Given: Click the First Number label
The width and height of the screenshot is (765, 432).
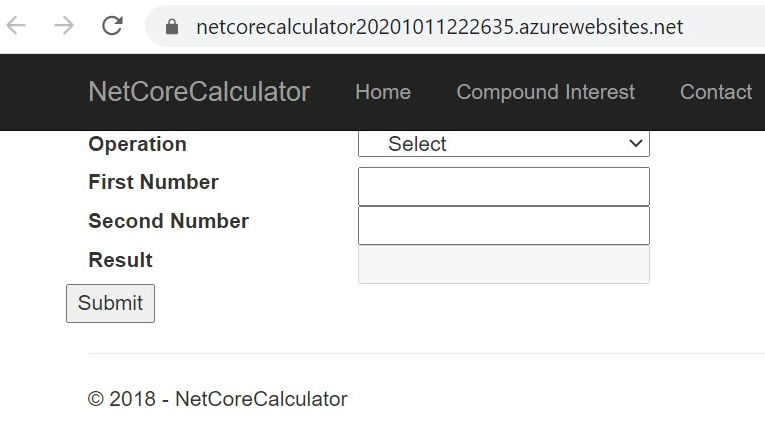Looking at the screenshot, I should 153,182.
